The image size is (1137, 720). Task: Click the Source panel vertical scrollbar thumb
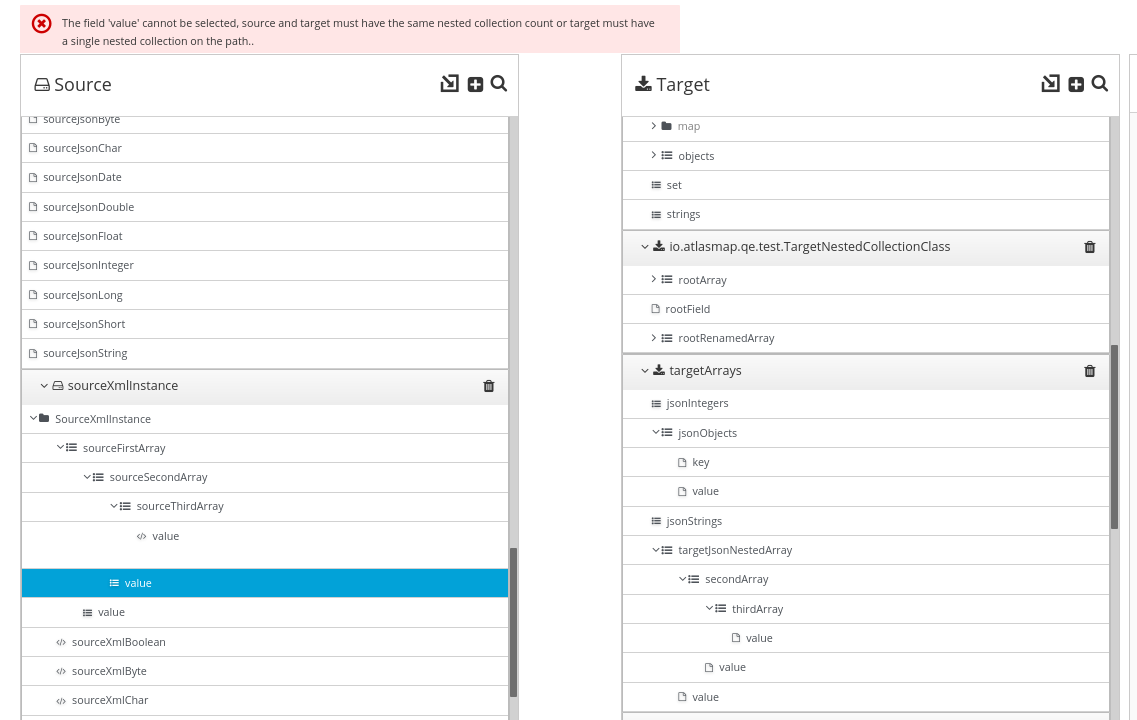pyautogui.click(x=513, y=622)
